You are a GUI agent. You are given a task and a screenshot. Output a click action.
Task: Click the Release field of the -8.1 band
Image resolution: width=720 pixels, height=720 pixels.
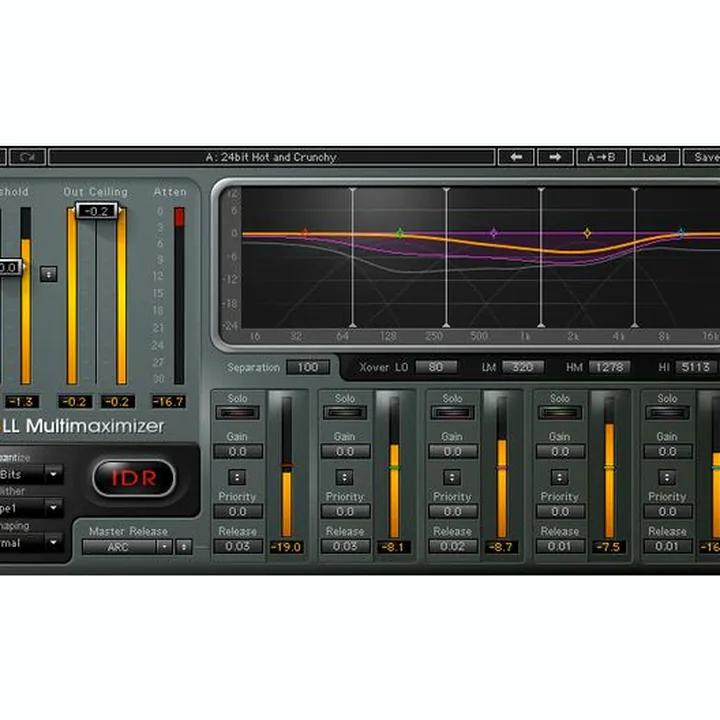pyautogui.click(x=345, y=546)
